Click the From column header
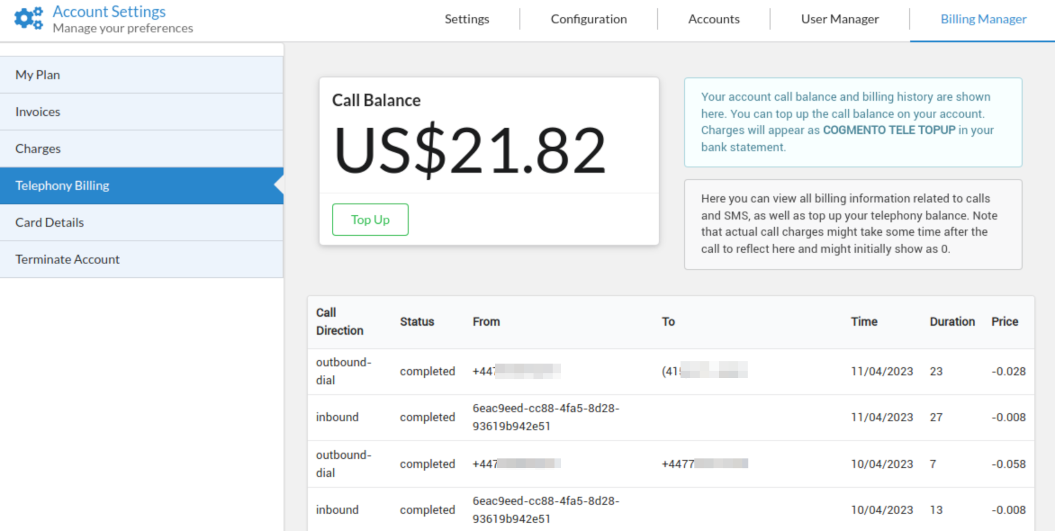Viewport: 1055px width, 531px height. 486,322
